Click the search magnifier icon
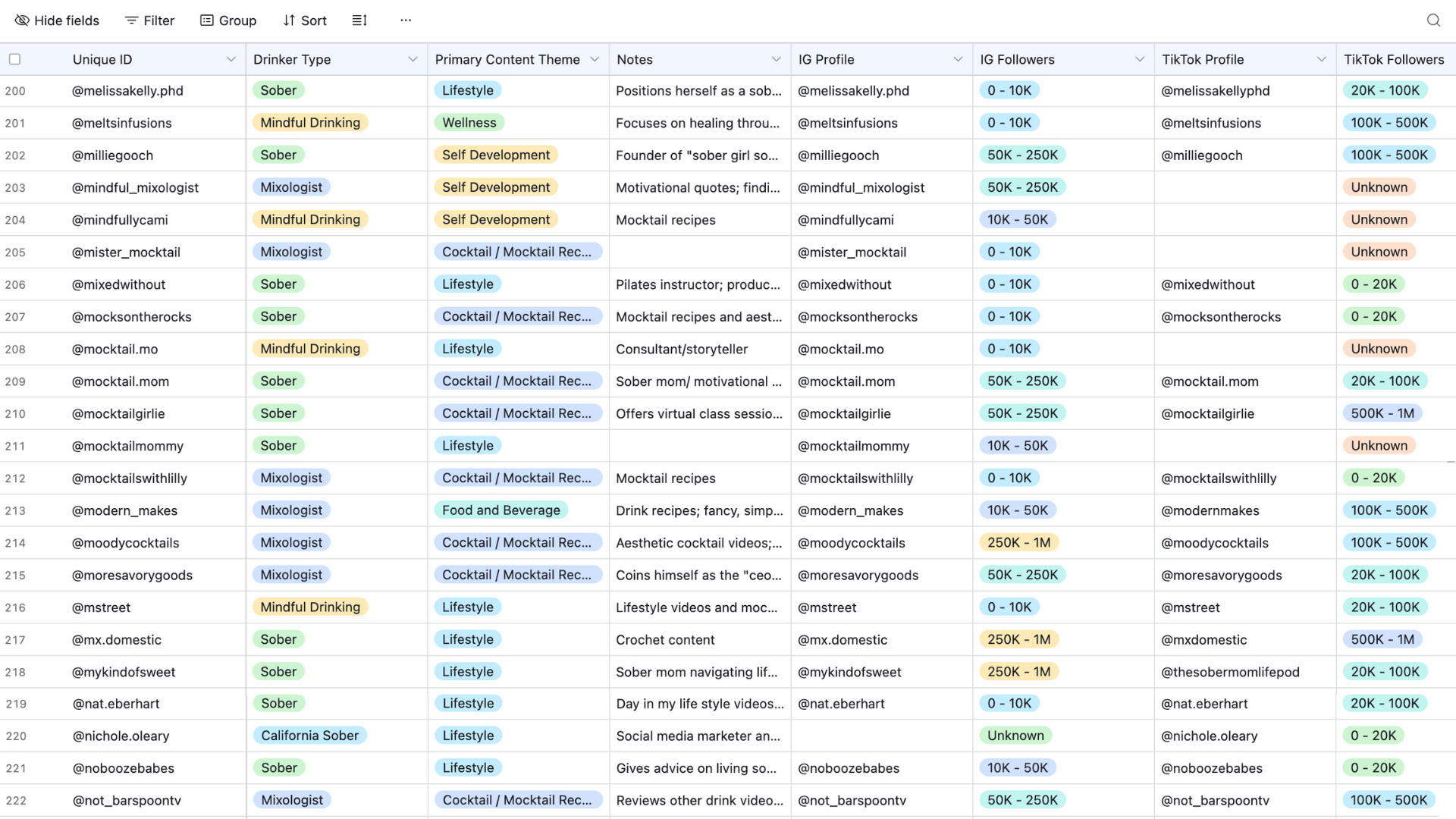This screenshot has height=819, width=1456. 1432,20
